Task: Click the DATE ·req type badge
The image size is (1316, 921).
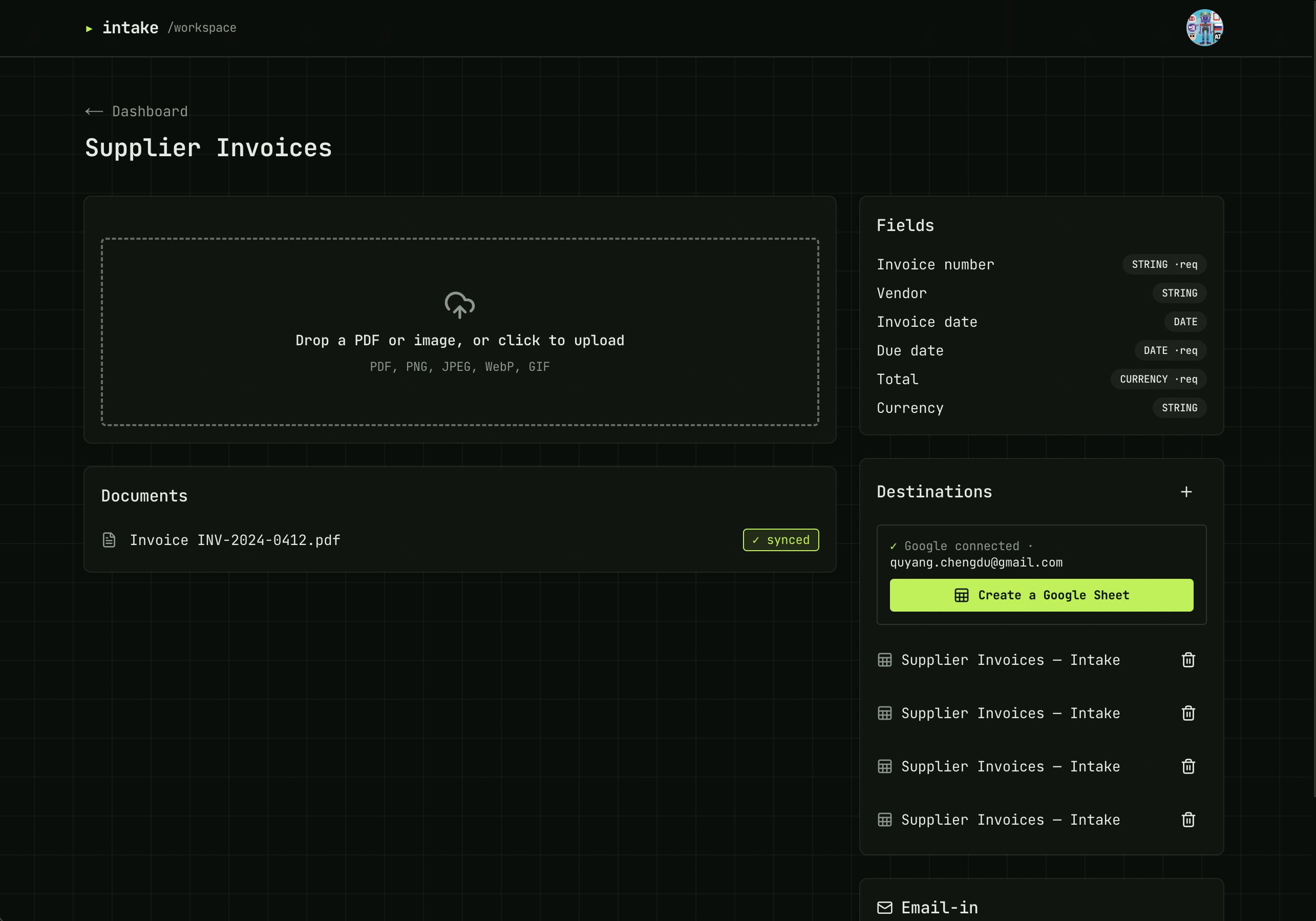Action: 1171,350
